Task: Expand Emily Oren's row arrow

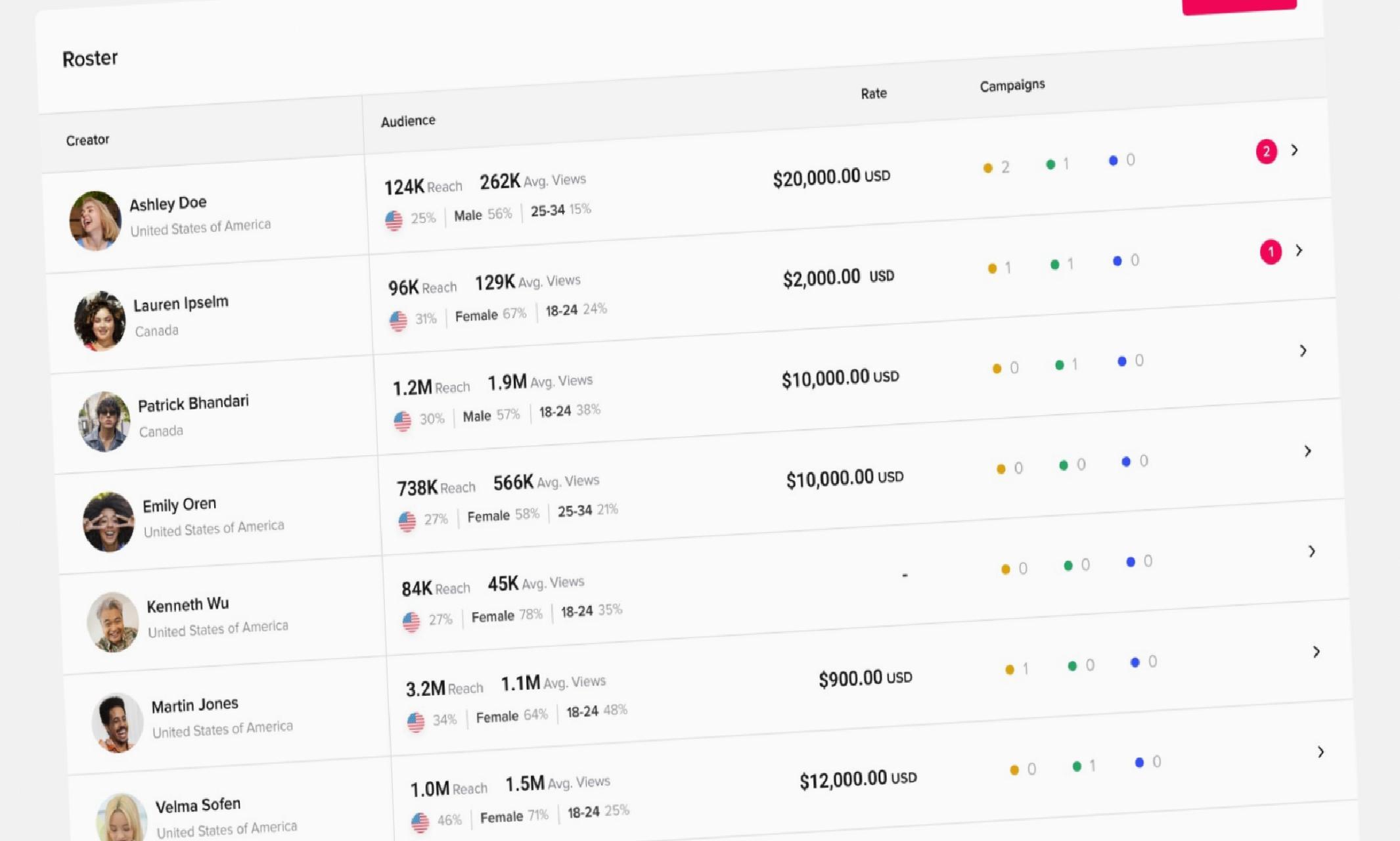Action: pos(1308,451)
